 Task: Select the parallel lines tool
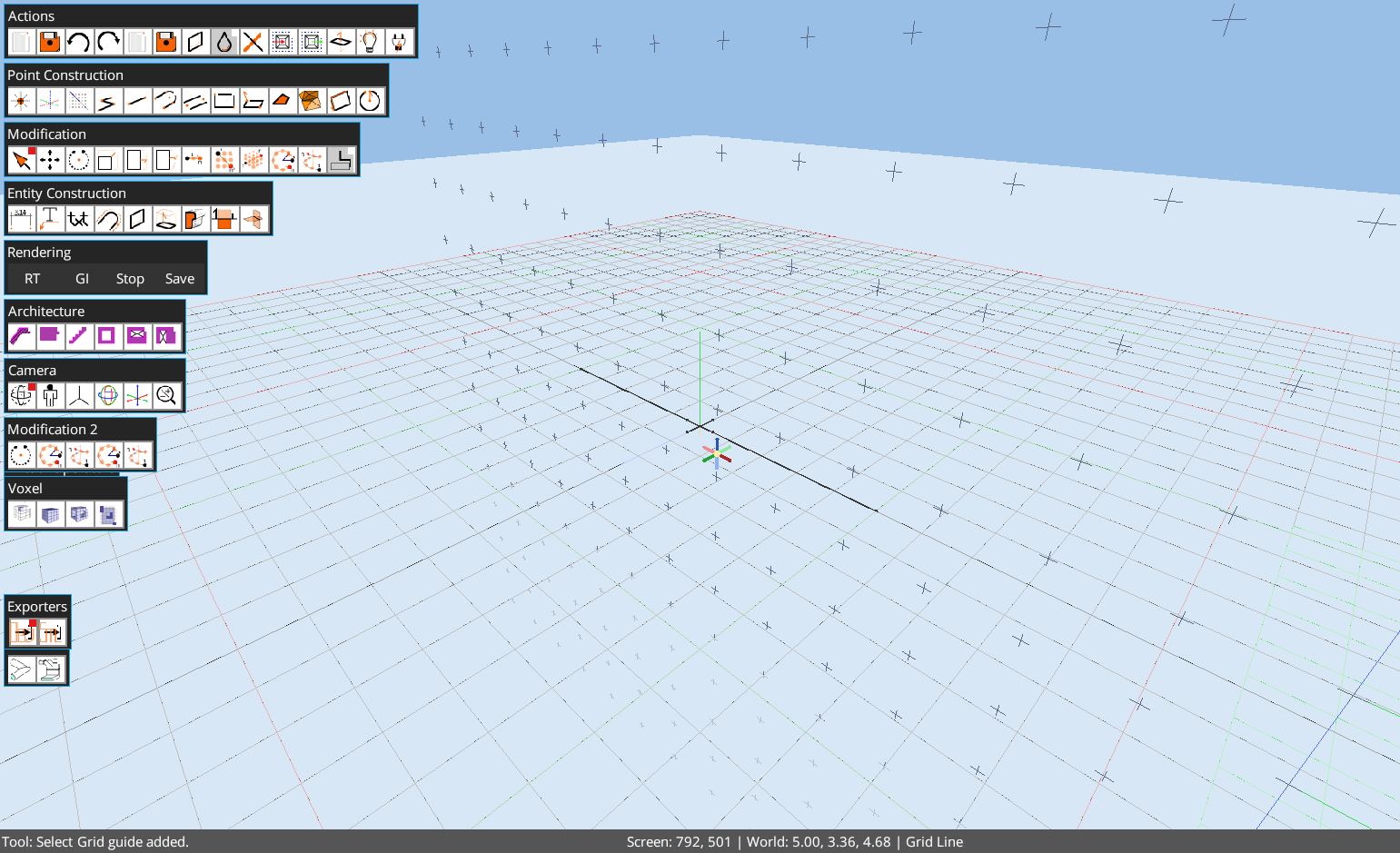(195, 101)
